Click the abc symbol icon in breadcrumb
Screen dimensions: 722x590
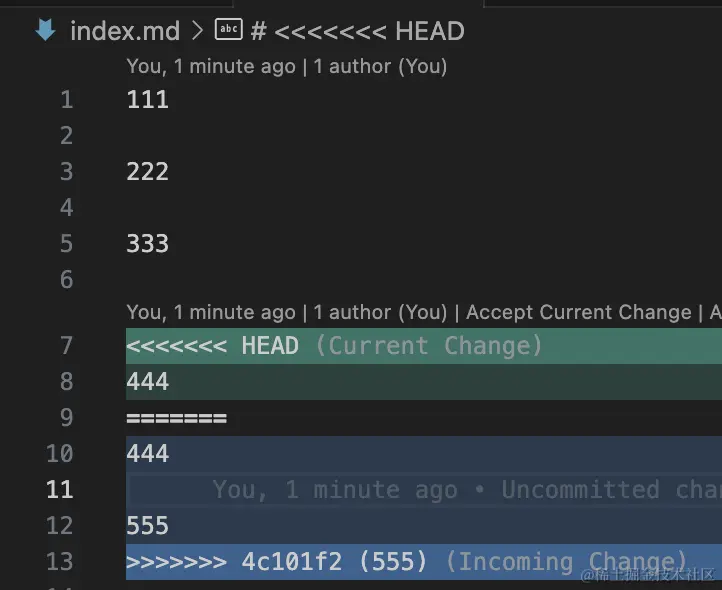click(x=228, y=29)
